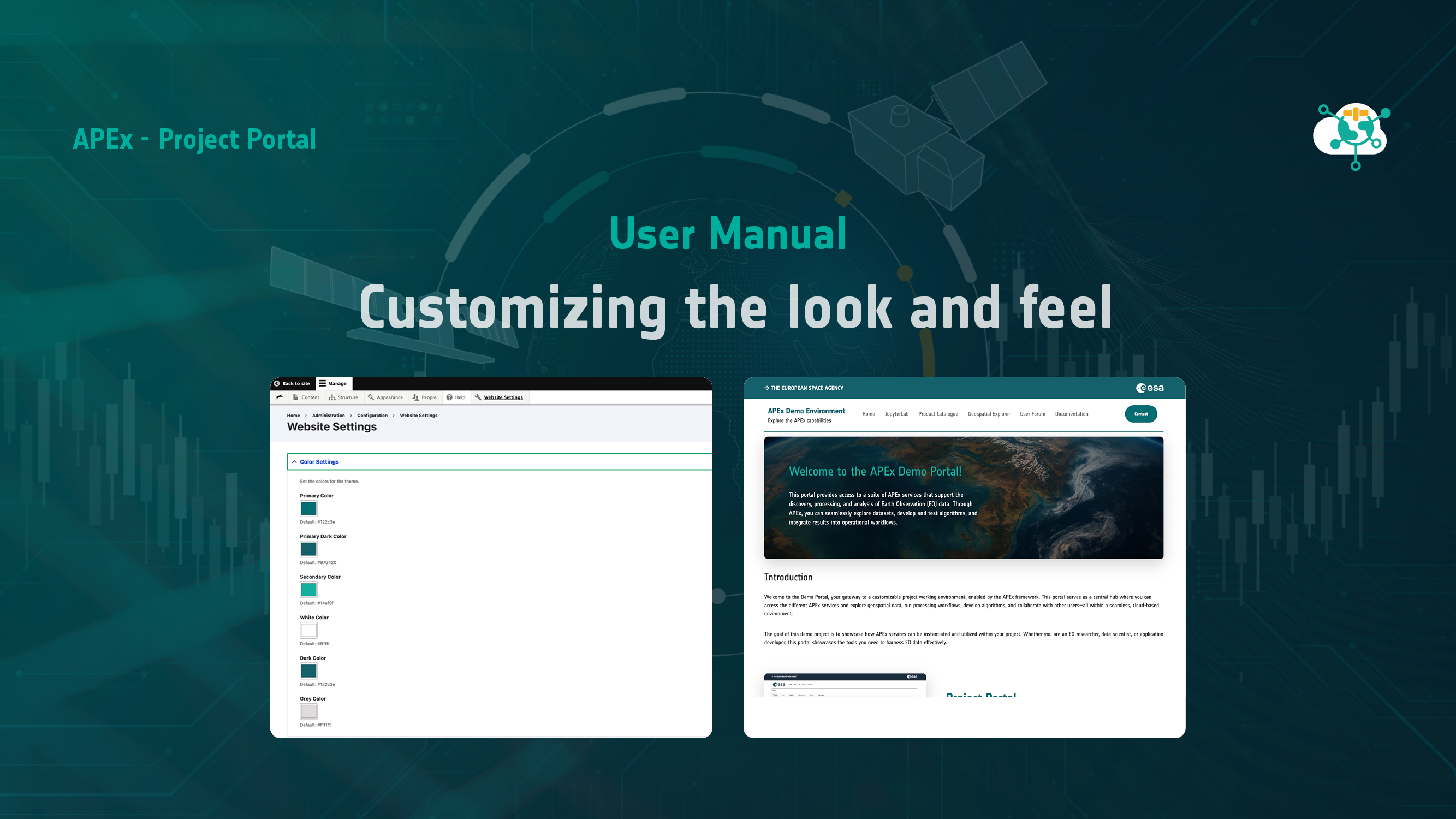
Task: Open the People admin section
Action: (424, 397)
